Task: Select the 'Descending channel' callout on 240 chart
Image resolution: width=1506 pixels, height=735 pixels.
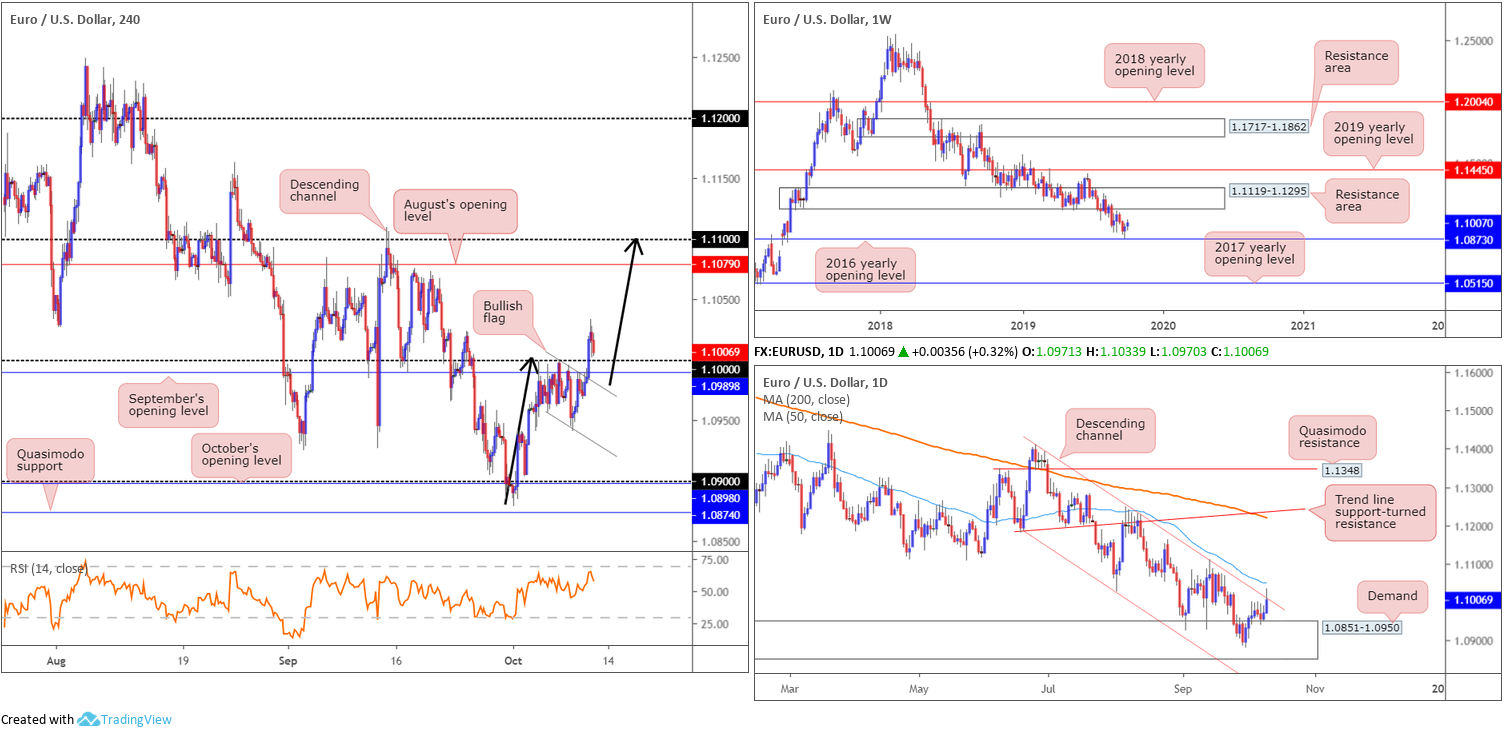Action: click(x=327, y=191)
